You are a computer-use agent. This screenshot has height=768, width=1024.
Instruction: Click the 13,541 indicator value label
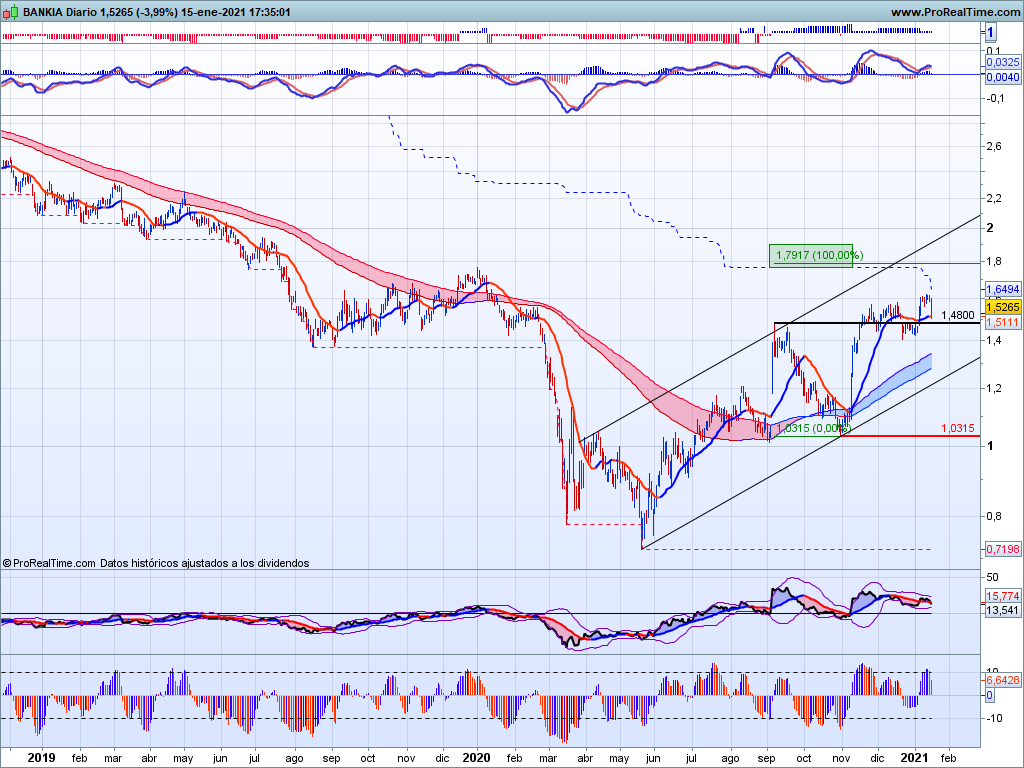tap(1002, 611)
